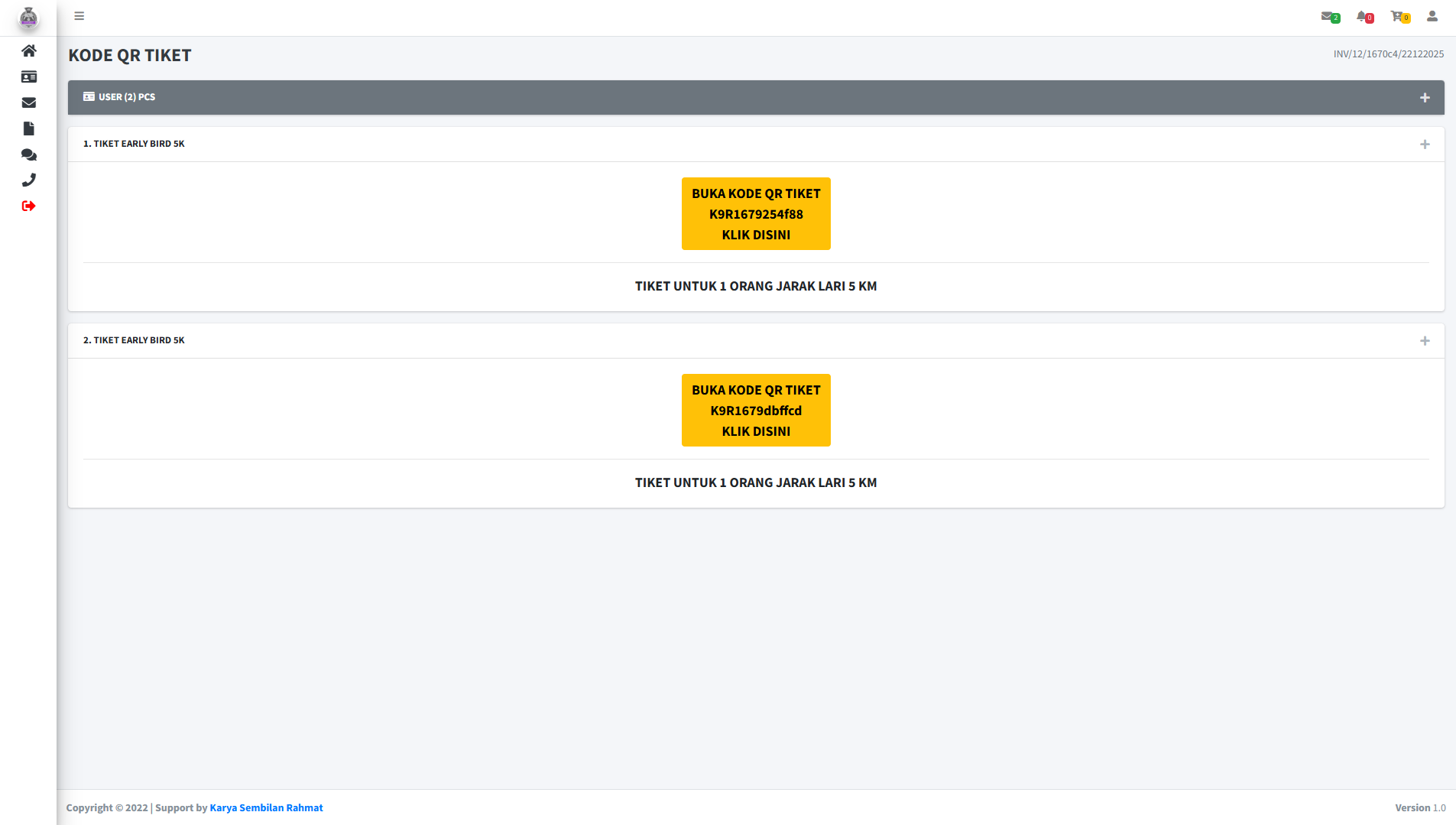Expand the second Tiket Early Bird 5K card
The height and width of the screenshot is (825, 1456).
click(x=1425, y=341)
